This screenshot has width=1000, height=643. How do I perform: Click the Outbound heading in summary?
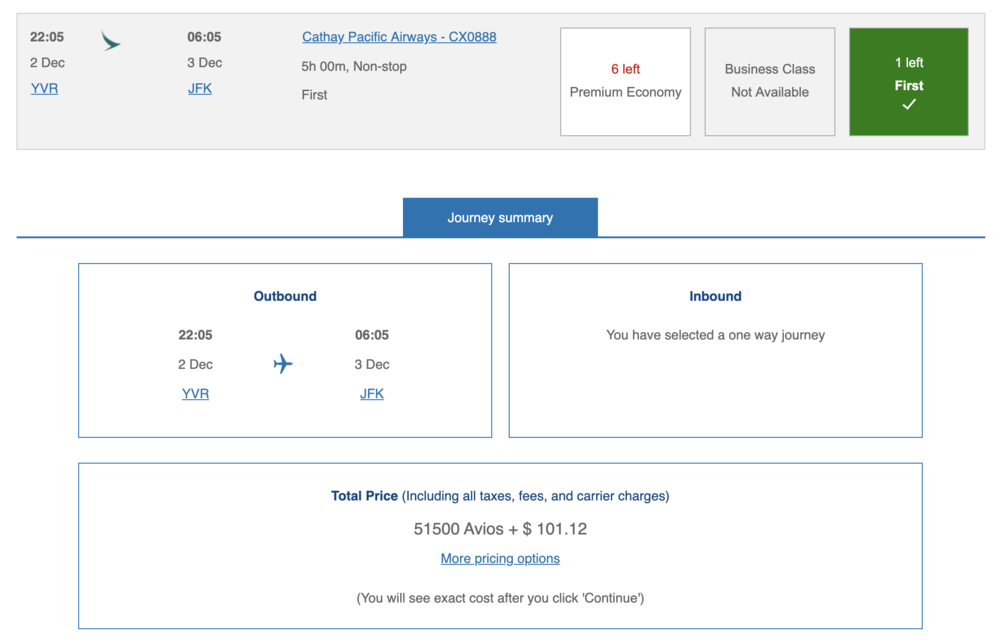[x=285, y=296]
